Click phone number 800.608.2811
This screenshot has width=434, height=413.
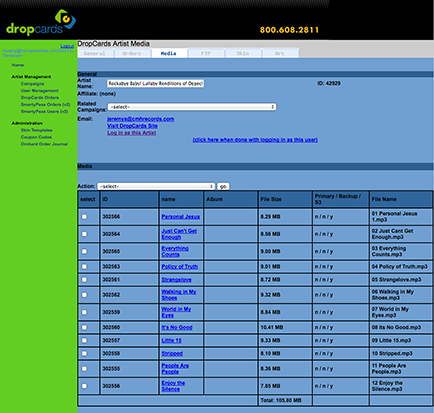pos(289,30)
